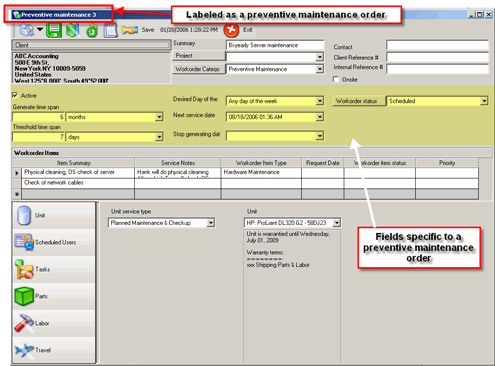Open the Tasks panel in the sidebar
The height and width of the screenshot is (366, 495).
click(54, 269)
